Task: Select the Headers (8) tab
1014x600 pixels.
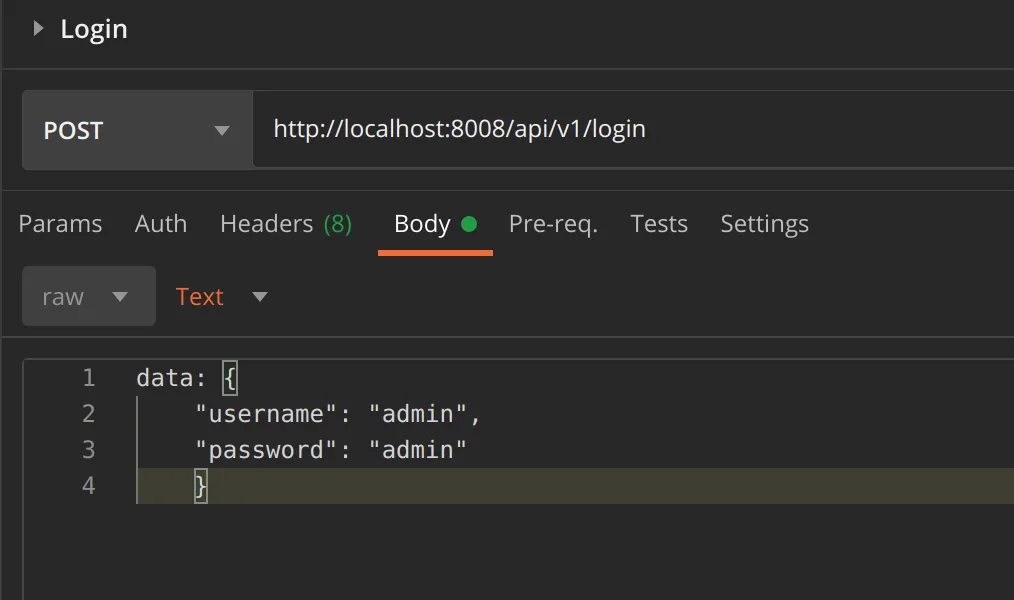Action: pos(286,224)
